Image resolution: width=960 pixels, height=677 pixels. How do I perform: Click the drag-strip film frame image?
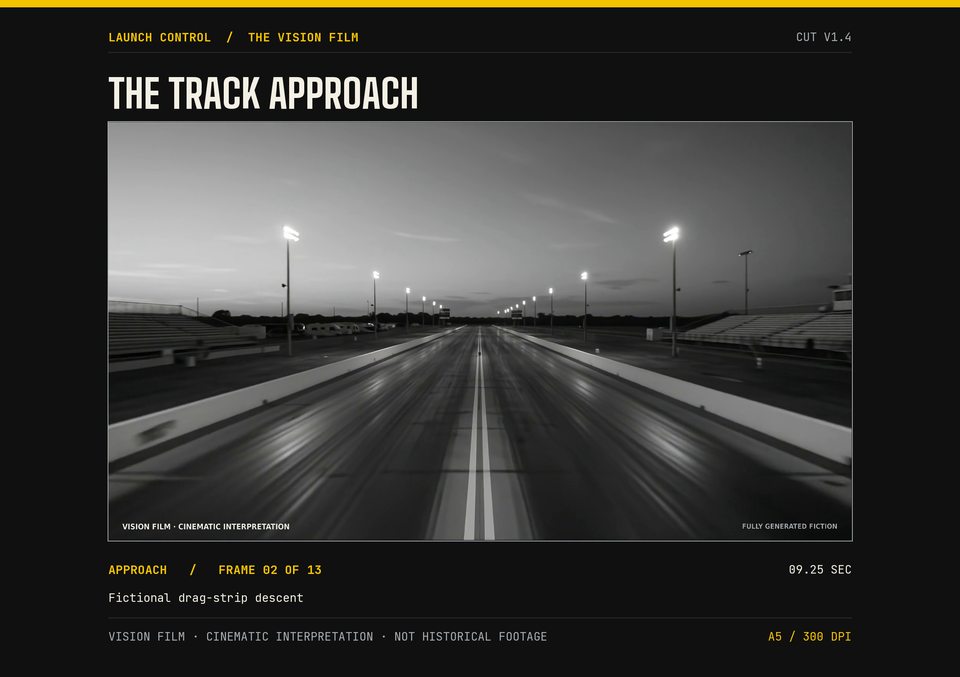[480, 331]
